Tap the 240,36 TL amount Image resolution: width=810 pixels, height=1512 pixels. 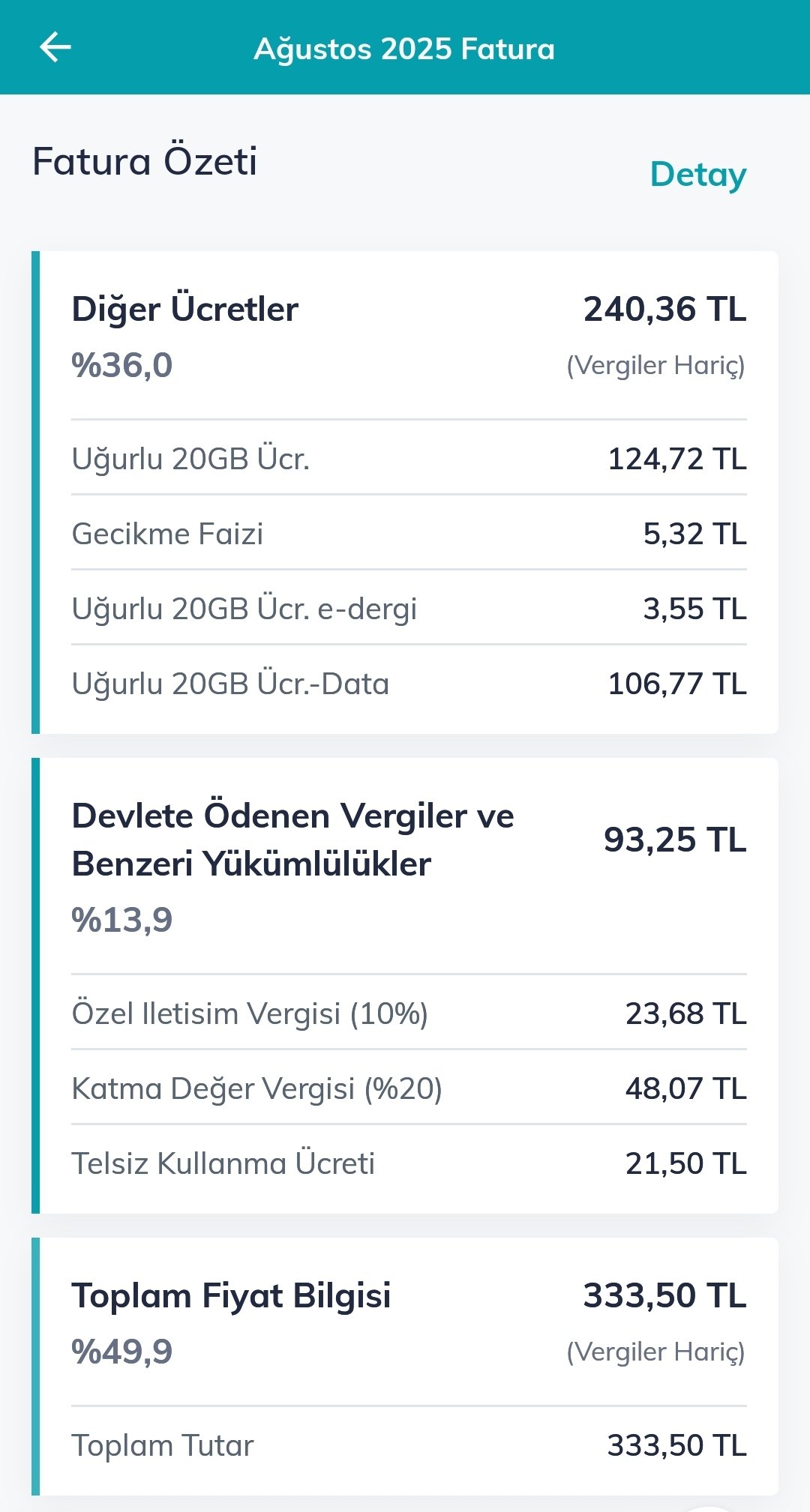[664, 310]
